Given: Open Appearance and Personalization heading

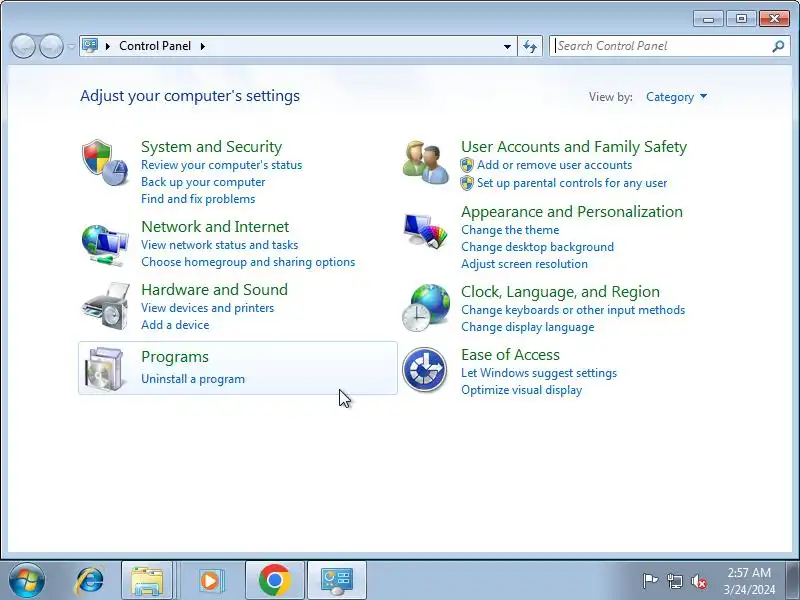Looking at the screenshot, I should tap(571, 212).
